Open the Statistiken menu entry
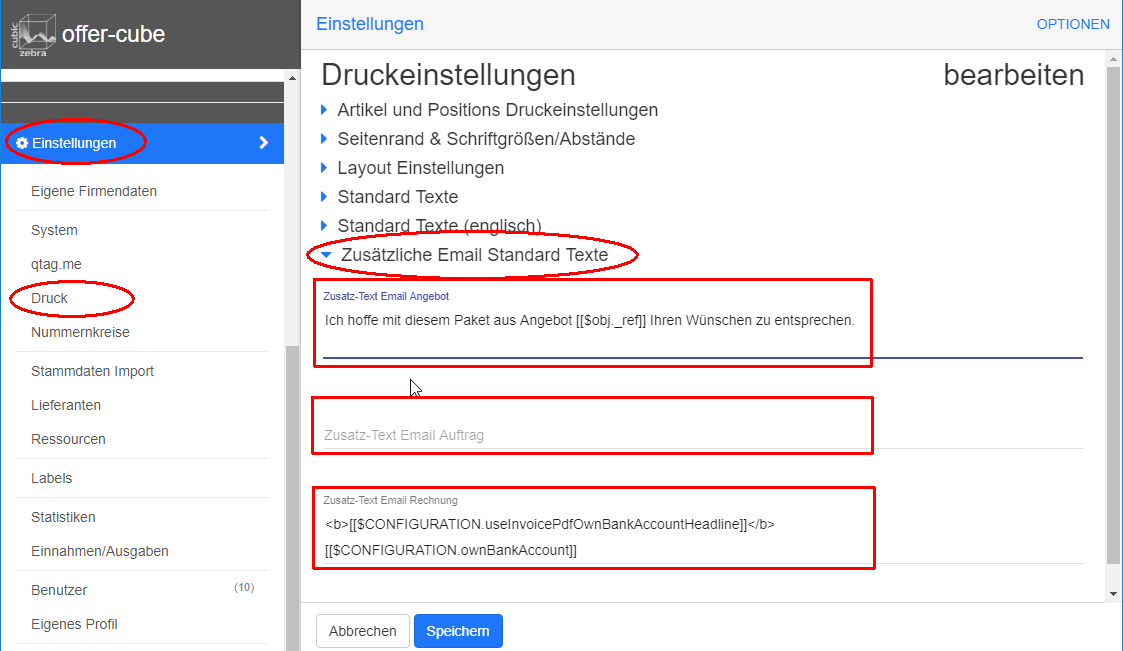Screen dimensions: 1123x651 (x=63, y=517)
